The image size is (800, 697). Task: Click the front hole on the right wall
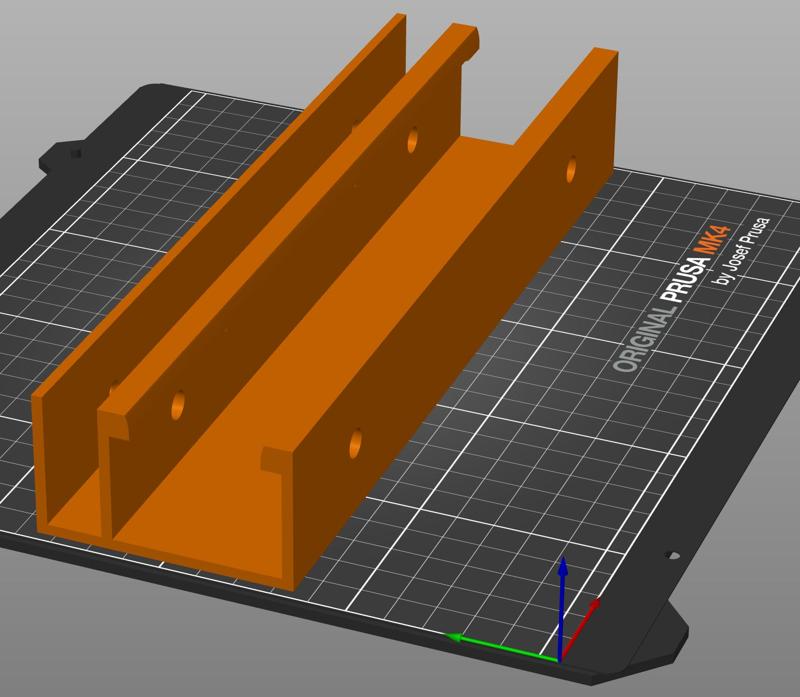[356, 443]
